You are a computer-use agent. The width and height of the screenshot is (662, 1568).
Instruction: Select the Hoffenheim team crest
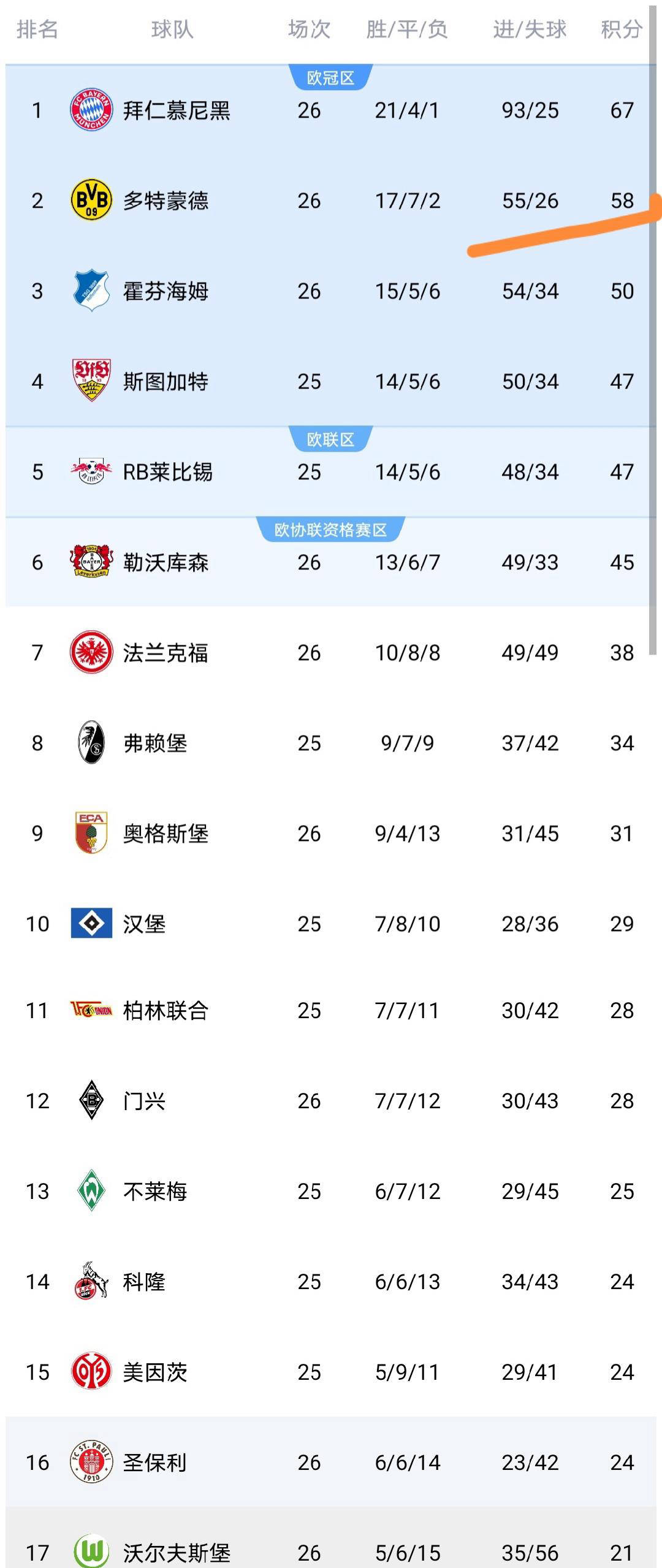tap(91, 290)
